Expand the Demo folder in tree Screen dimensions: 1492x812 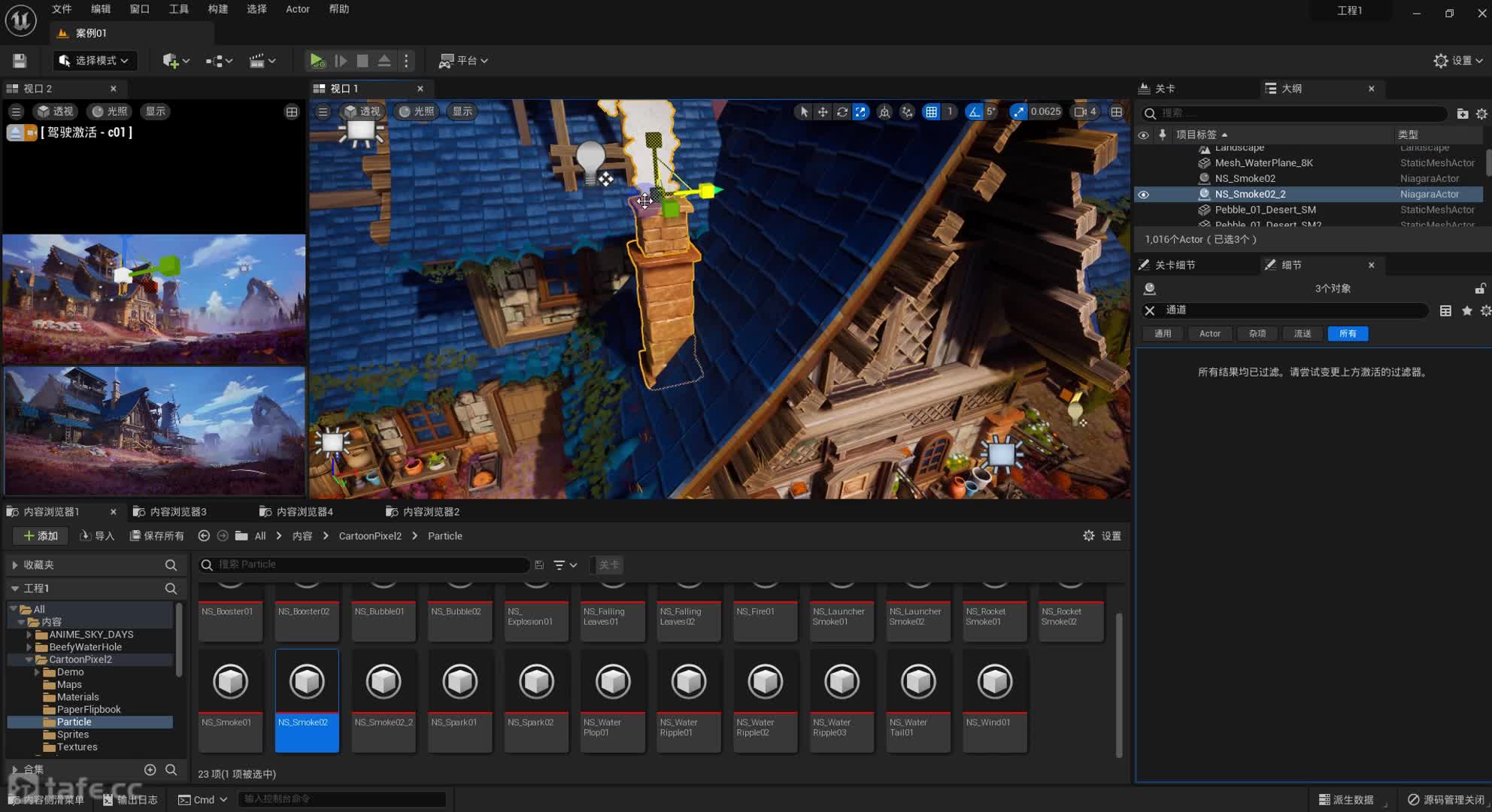coord(37,672)
